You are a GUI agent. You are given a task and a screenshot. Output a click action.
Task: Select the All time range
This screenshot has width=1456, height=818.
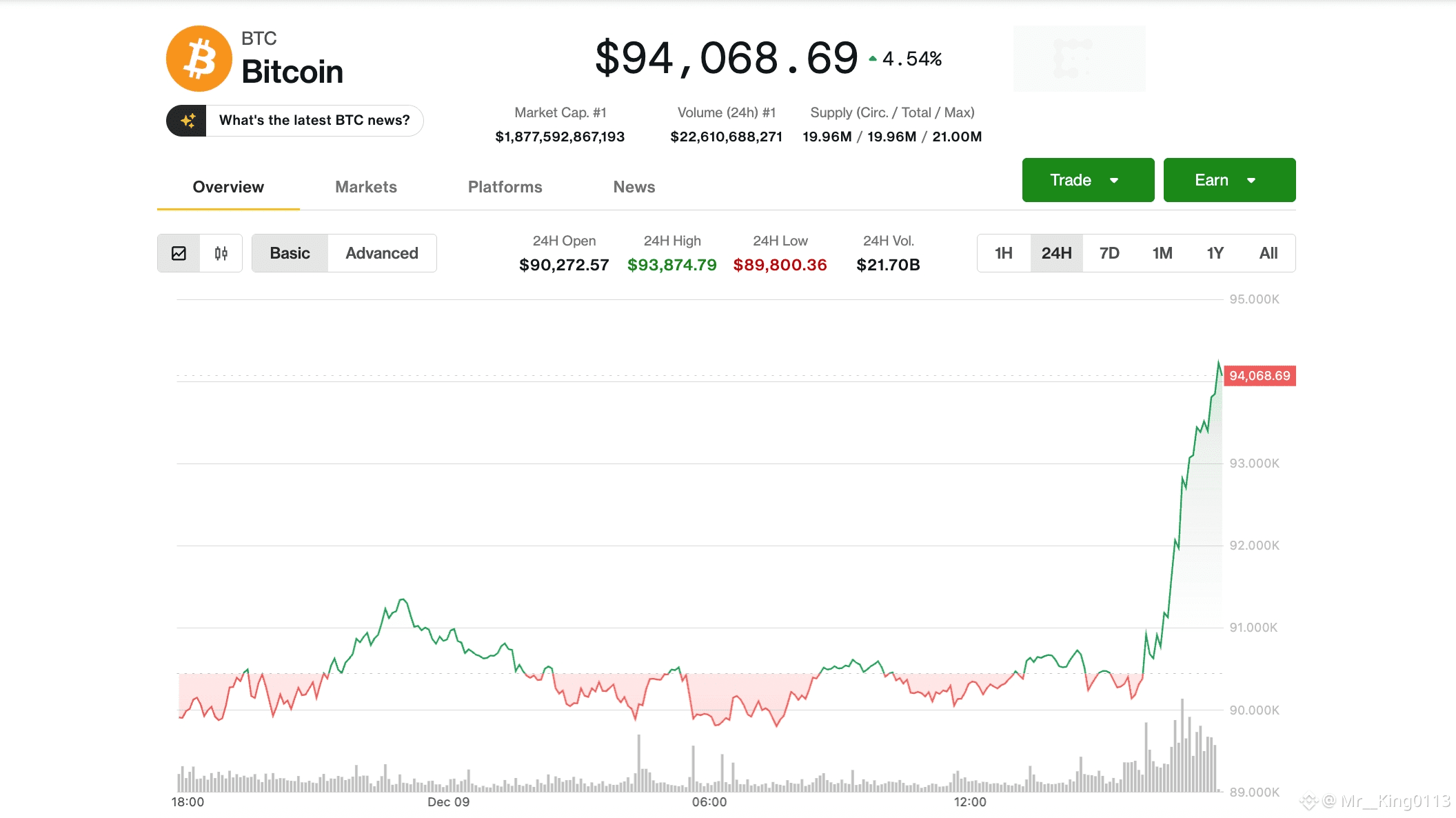1268,253
